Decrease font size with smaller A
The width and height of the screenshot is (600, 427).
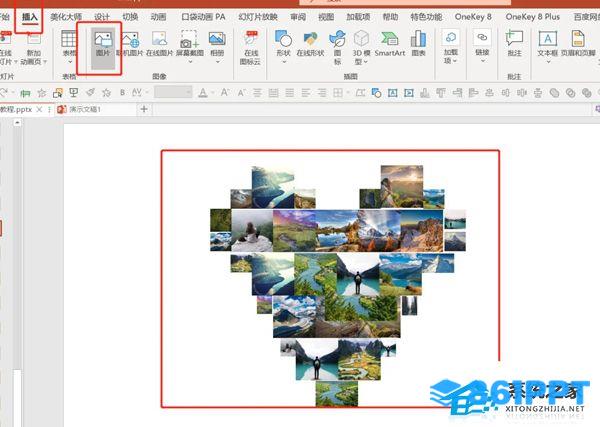241,93
